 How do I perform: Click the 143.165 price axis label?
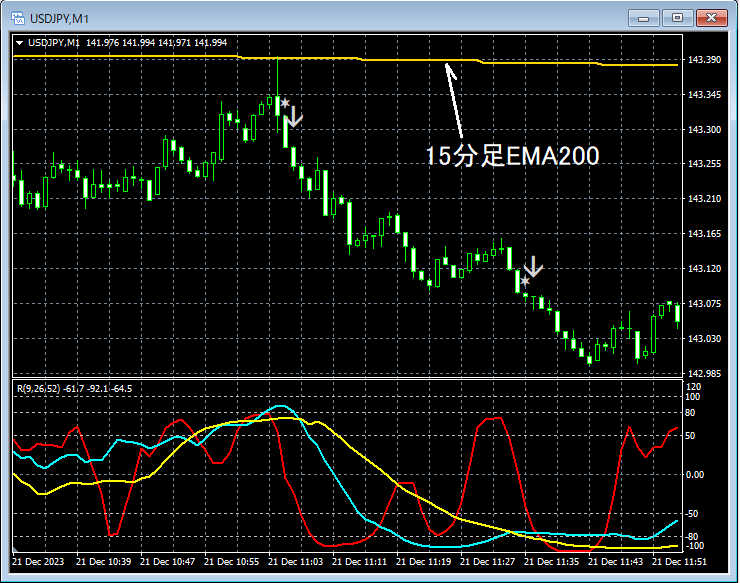pos(704,234)
